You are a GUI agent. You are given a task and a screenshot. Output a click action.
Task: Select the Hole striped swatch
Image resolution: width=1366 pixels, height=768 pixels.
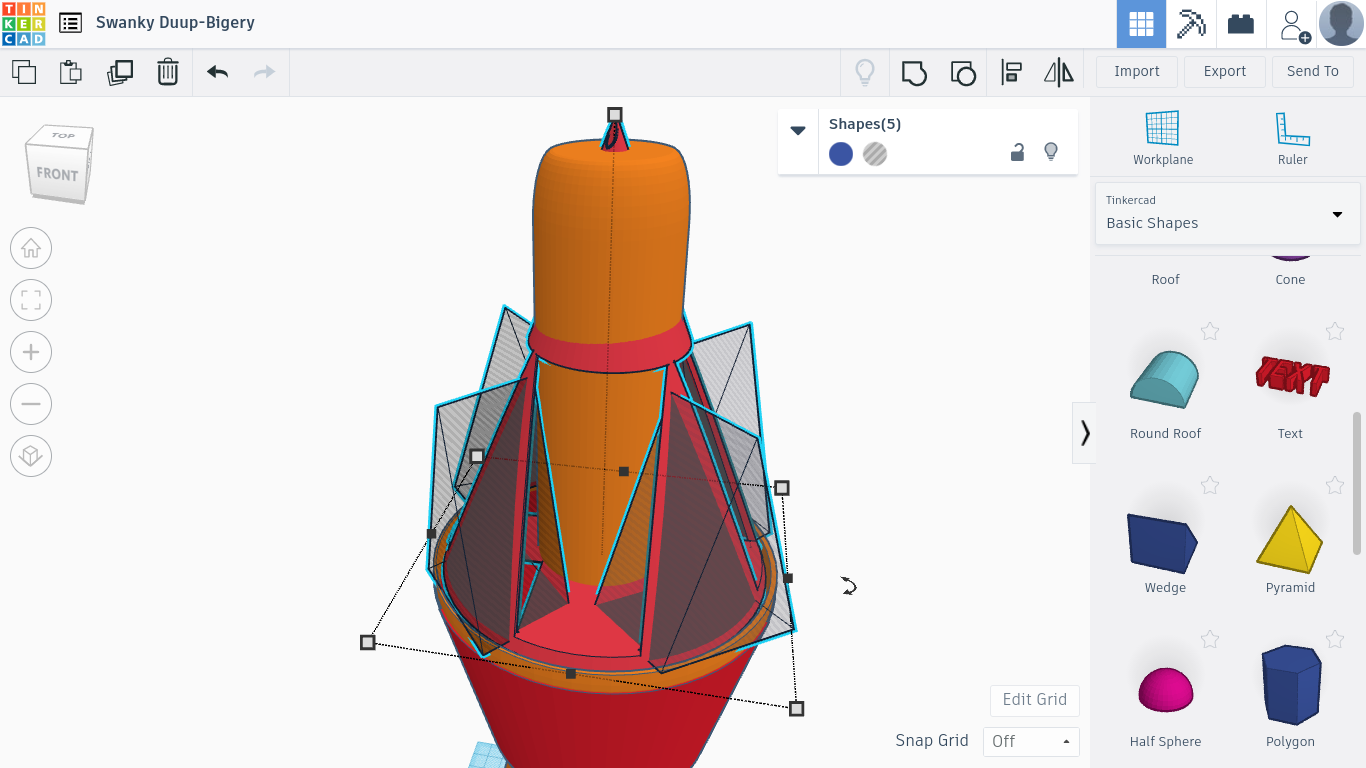[x=875, y=154]
